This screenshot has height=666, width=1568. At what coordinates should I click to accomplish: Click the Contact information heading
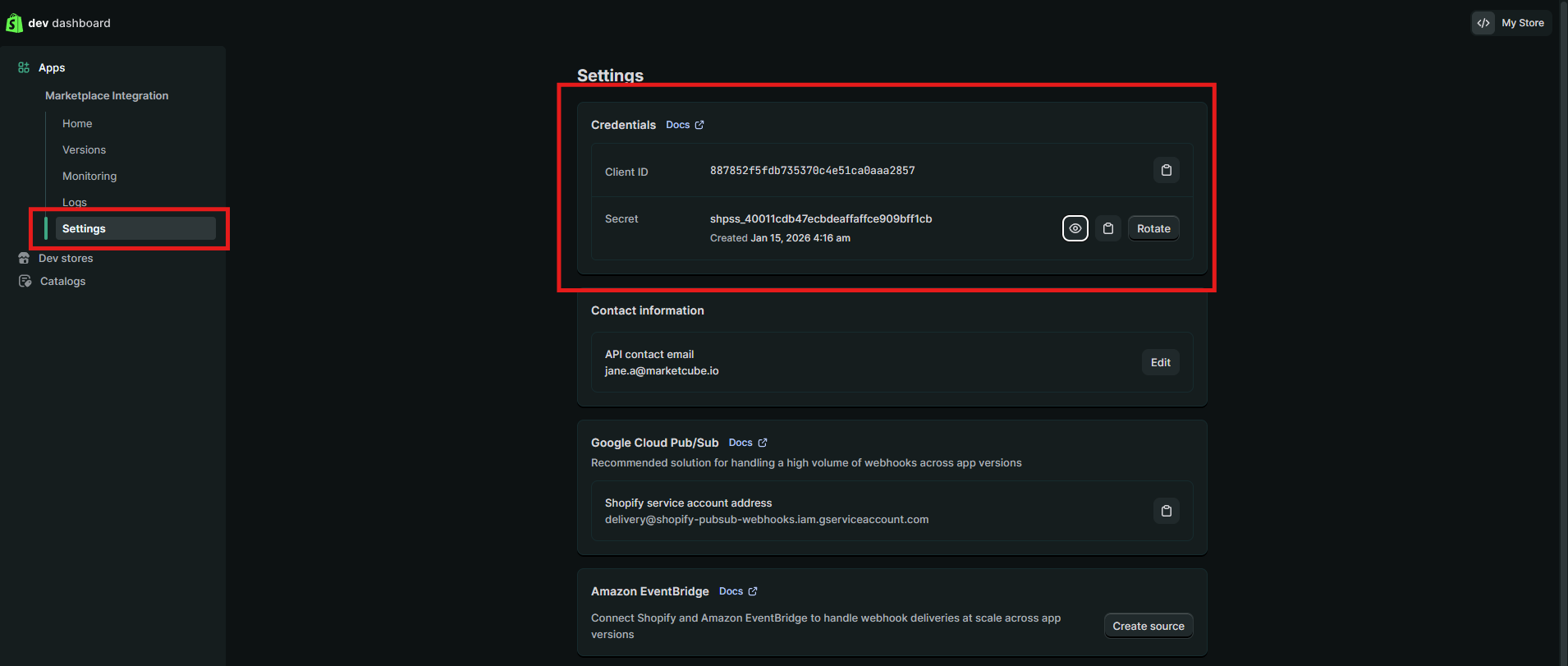(648, 310)
